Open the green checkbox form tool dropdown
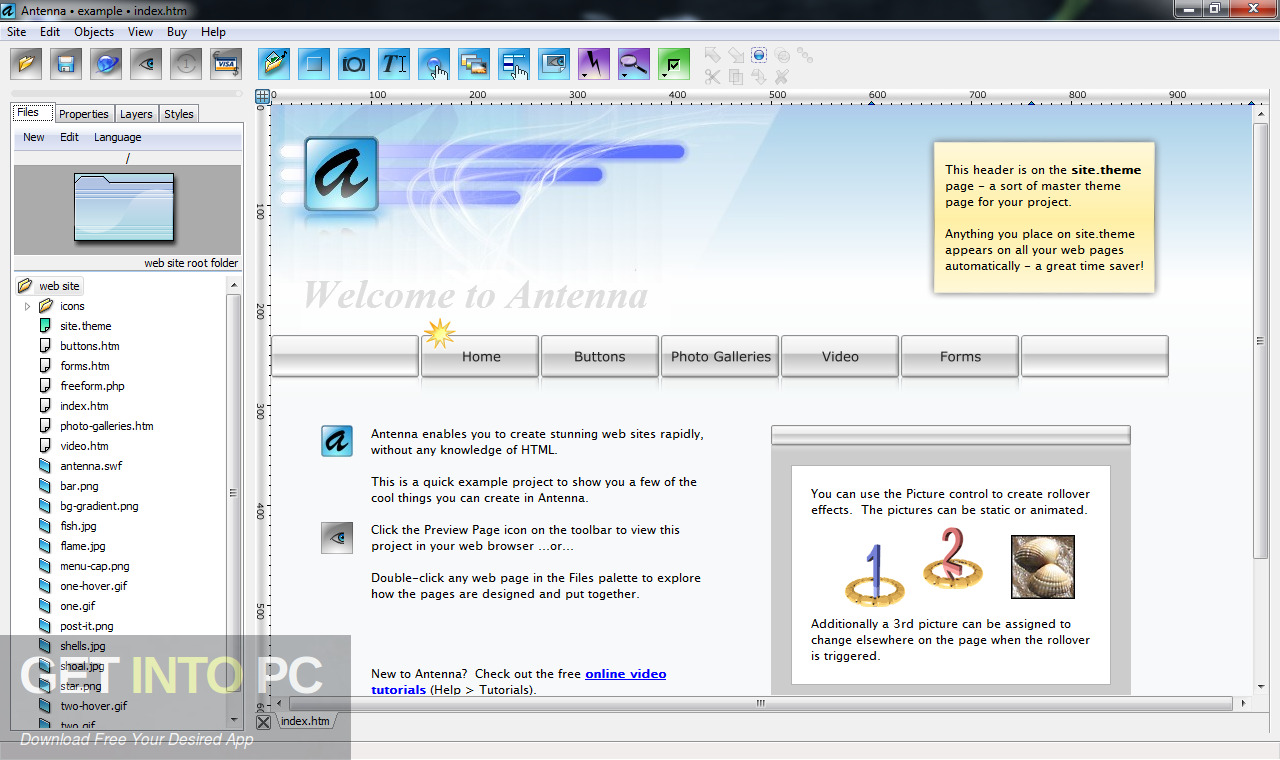Image resolution: width=1280 pixels, height=760 pixels. click(x=674, y=64)
